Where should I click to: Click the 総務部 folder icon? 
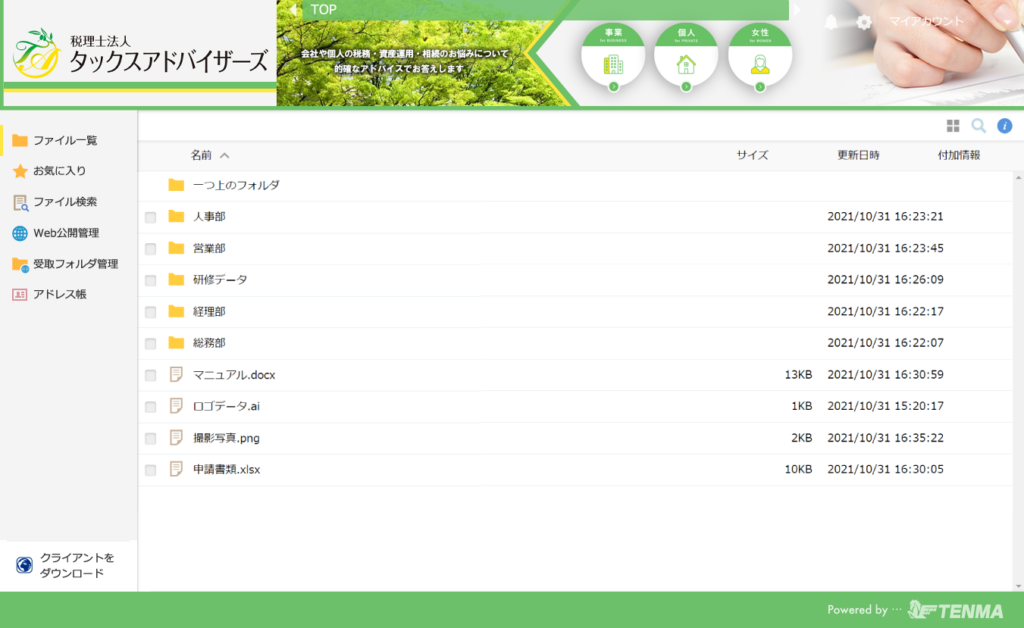pyautogui.click(x=176, y=343)
